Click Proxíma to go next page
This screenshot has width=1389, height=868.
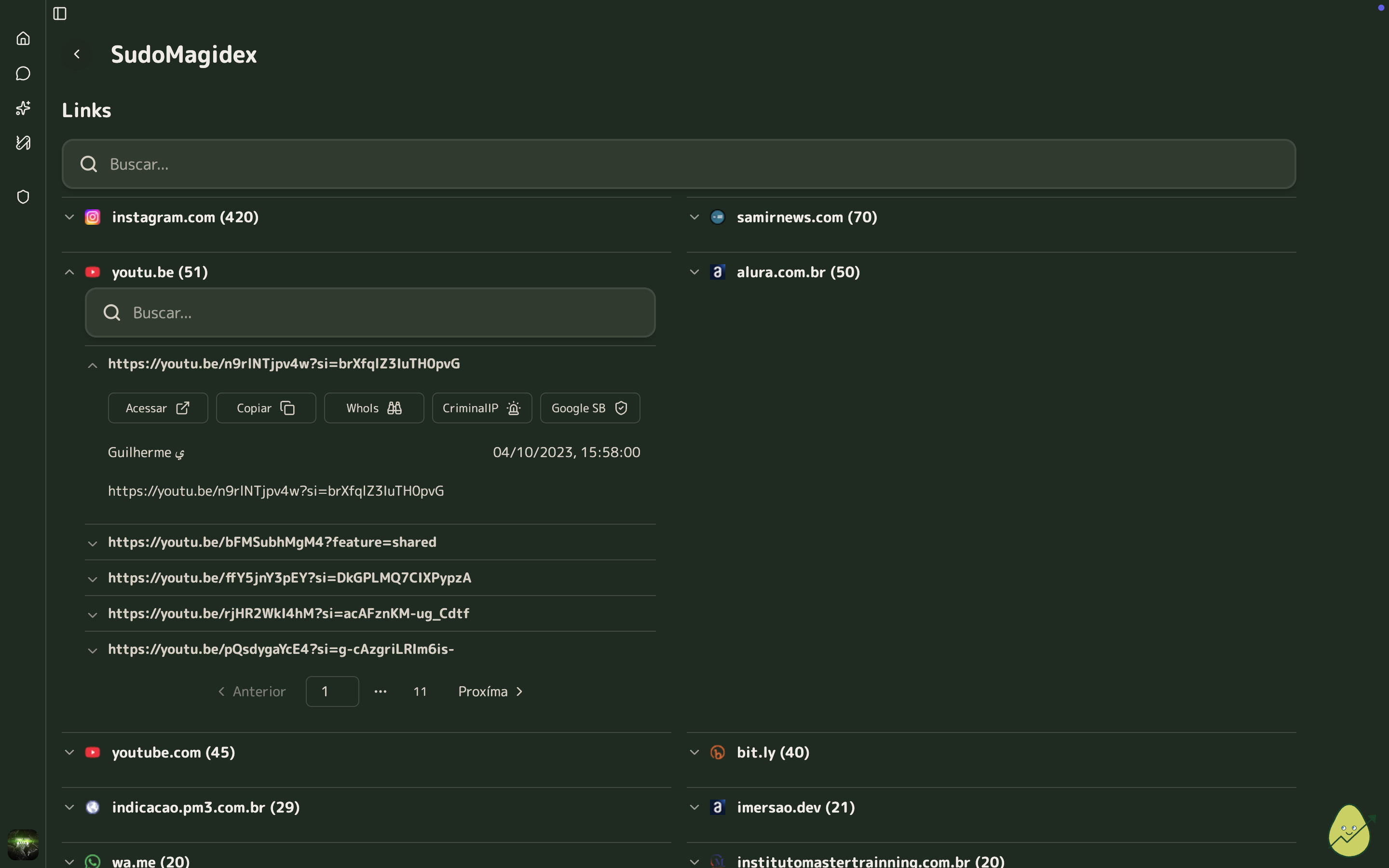[490, 692]
